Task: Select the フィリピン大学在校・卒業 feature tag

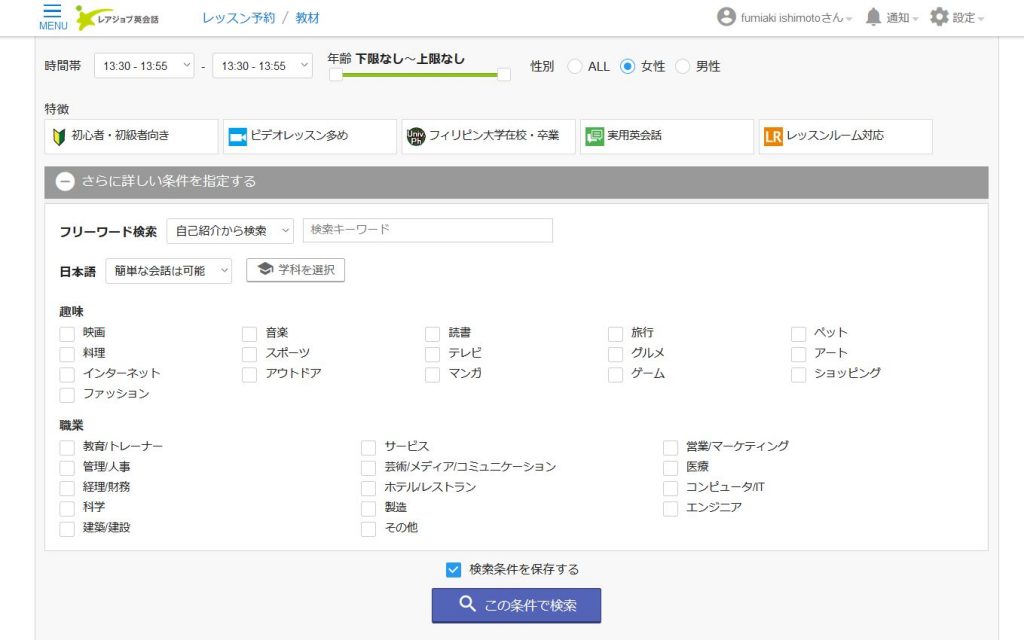Action: pos(488,136)
